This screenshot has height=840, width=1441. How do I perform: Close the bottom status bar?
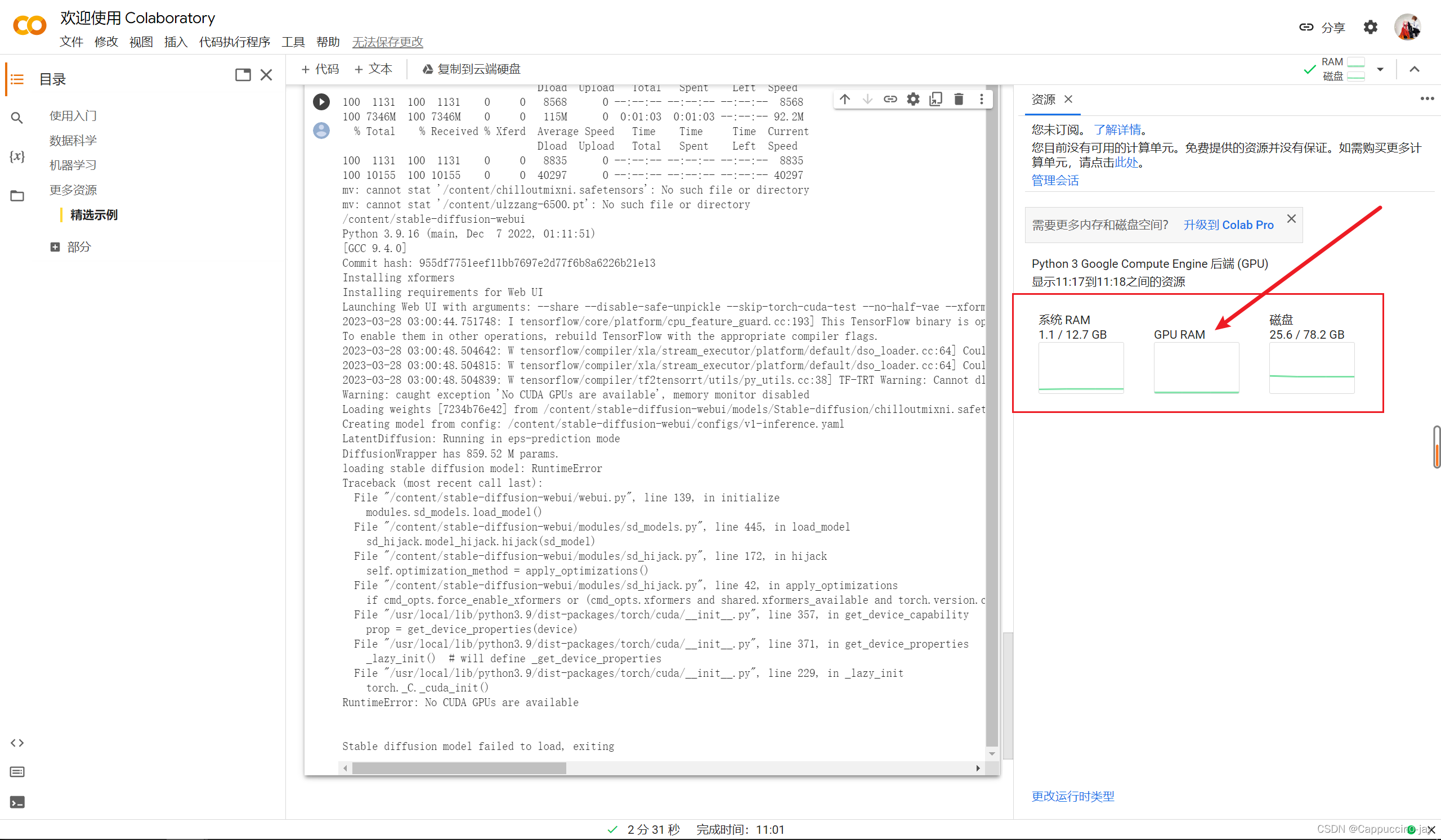[1431, 830]
